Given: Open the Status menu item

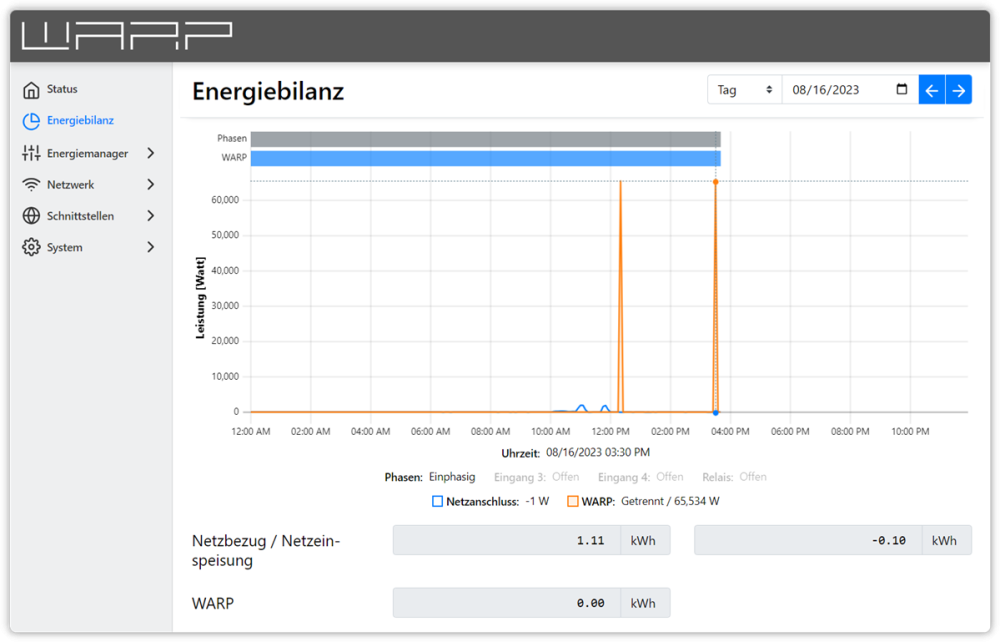Looking at the screenshot, I should click(x=62, y=90).
